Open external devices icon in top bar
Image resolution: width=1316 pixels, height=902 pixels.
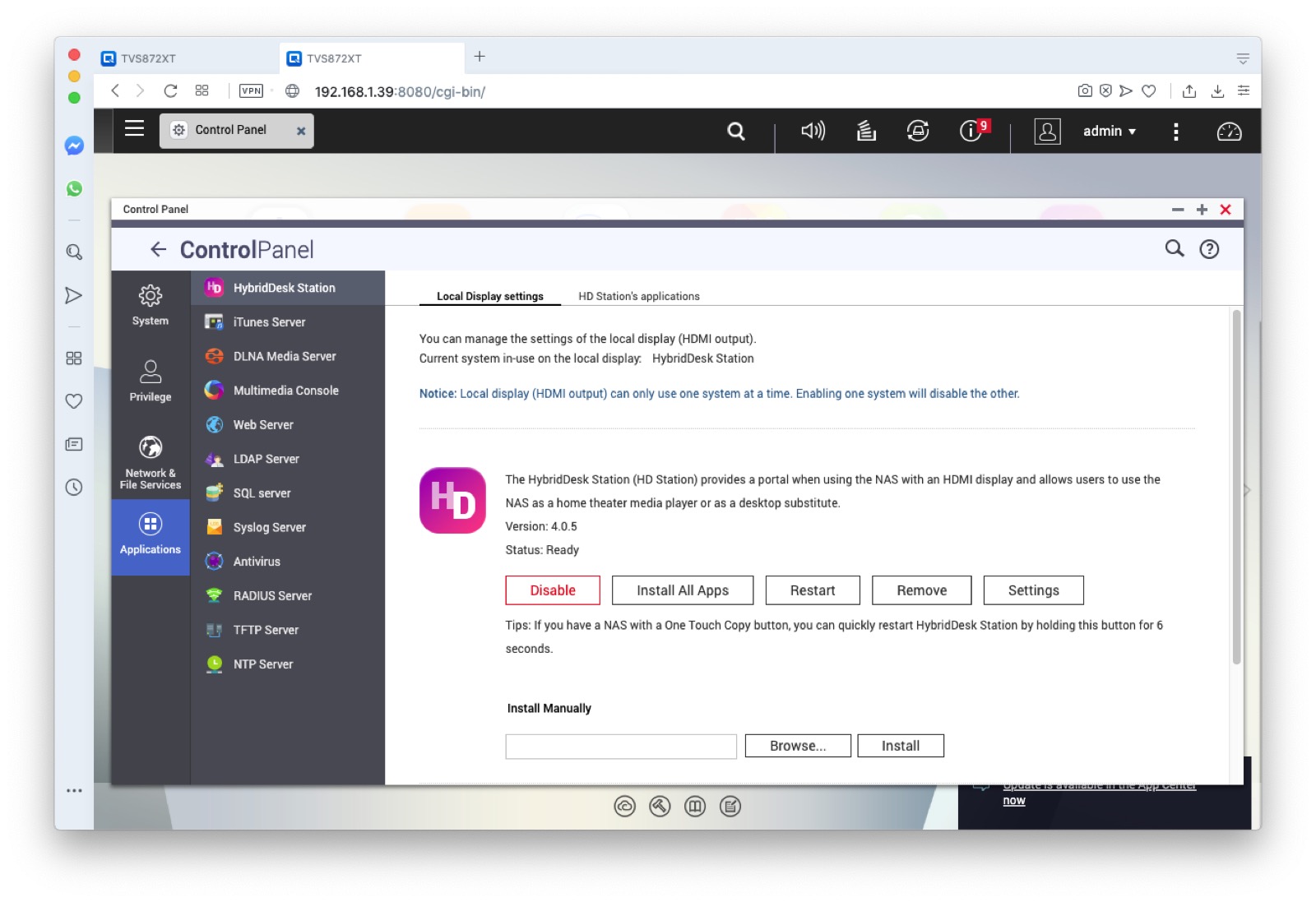click(918, 131)
